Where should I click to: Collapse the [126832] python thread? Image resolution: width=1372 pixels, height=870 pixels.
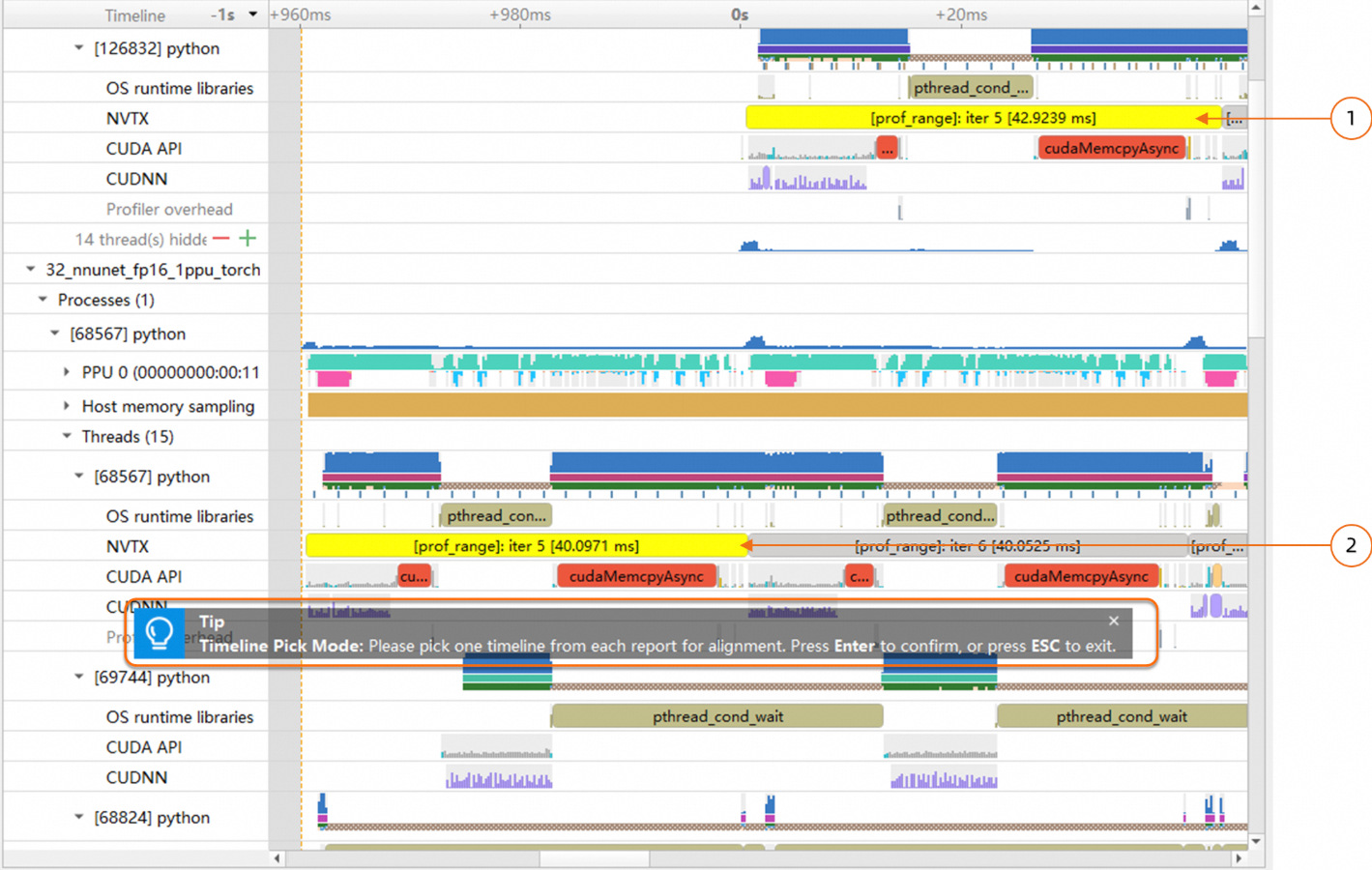pos(79,47)
